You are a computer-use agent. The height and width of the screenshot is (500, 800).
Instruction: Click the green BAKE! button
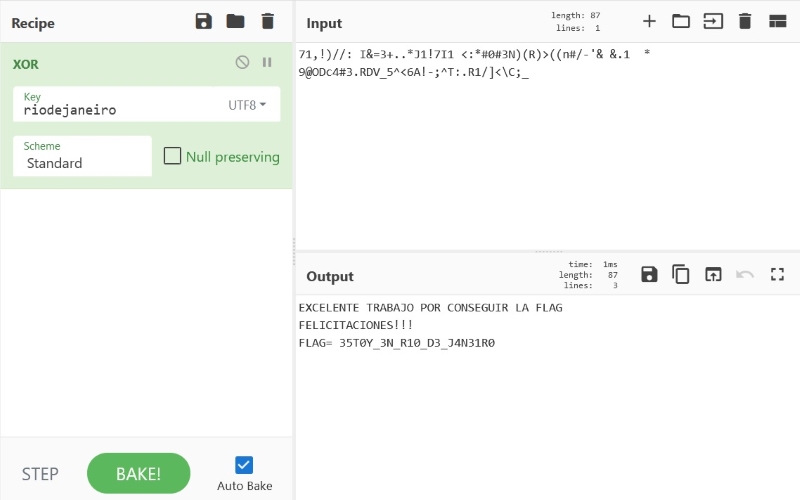pyautogui.click(x=138, y=473)
